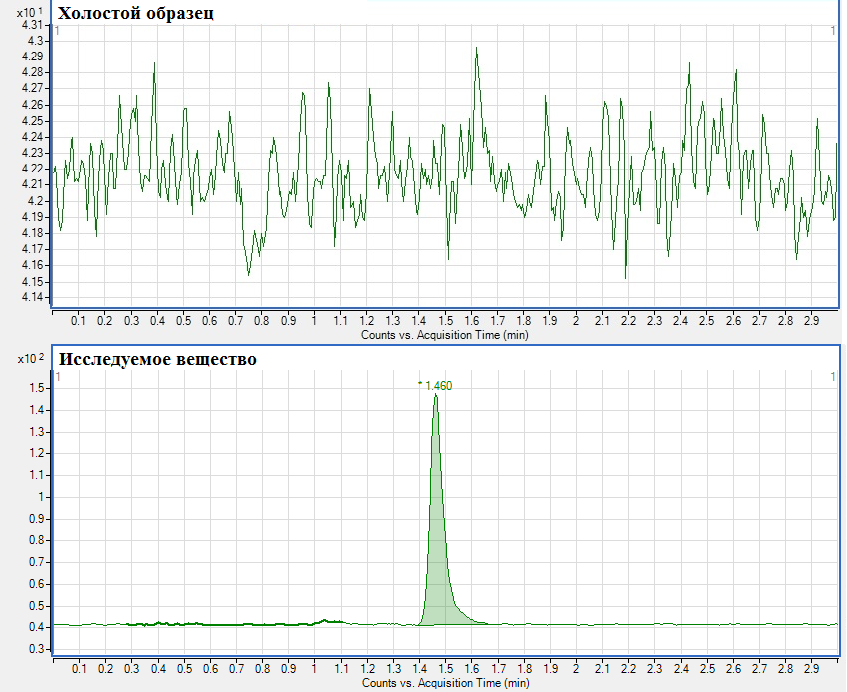
Task: Click the 1.4 x-axis tick label of the sample plot
Action: click(419, 669)
